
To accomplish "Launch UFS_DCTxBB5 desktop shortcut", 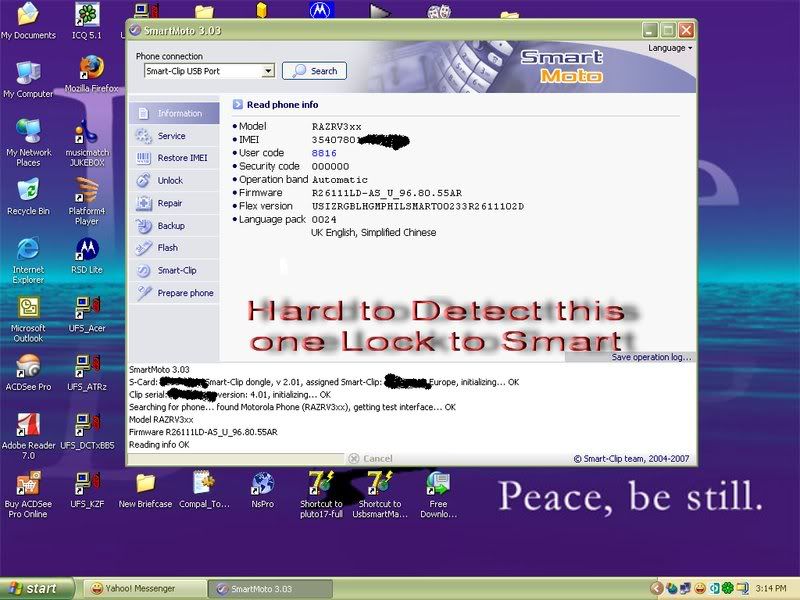I will pos(87,431).
